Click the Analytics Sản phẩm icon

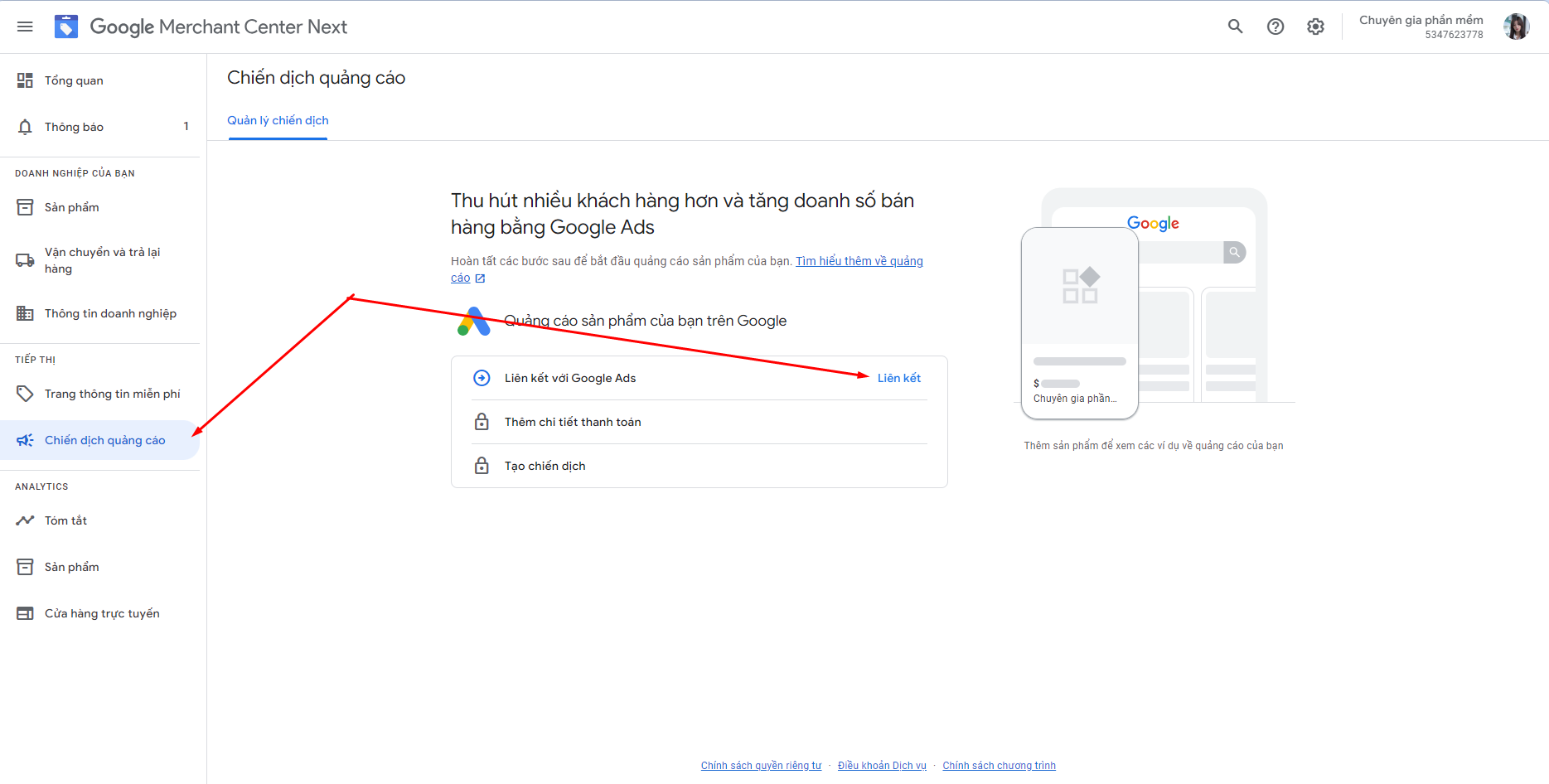point(25,567)
